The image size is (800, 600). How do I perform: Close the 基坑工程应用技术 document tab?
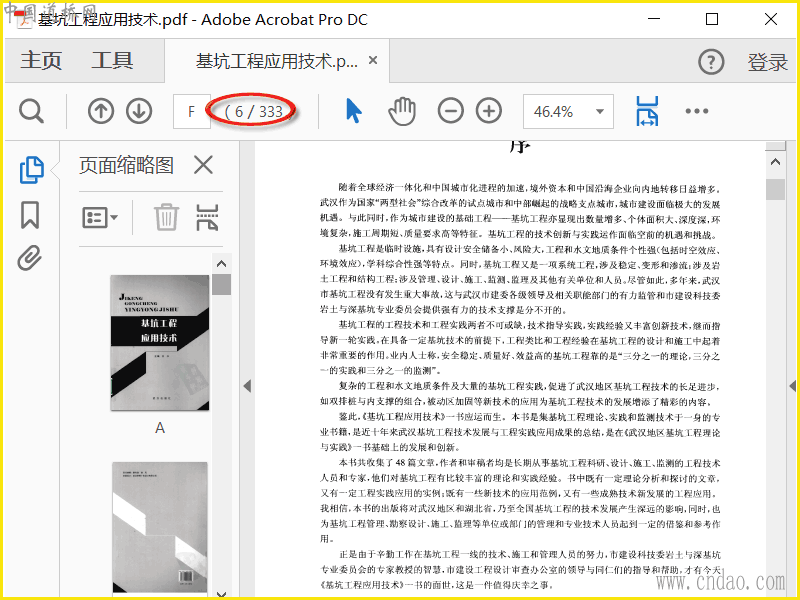pyautogui.click(x=373, y=60)
